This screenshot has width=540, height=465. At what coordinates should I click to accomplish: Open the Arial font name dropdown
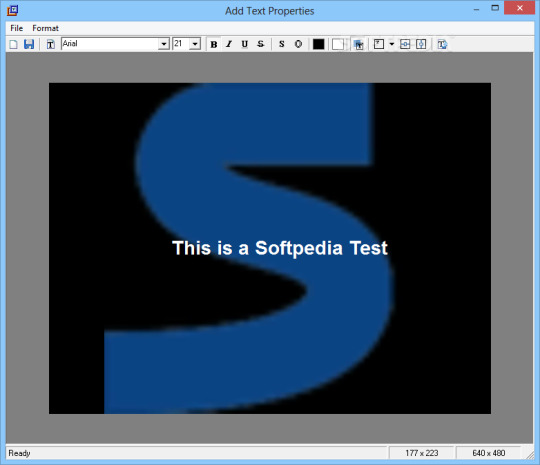coord(164,44)
